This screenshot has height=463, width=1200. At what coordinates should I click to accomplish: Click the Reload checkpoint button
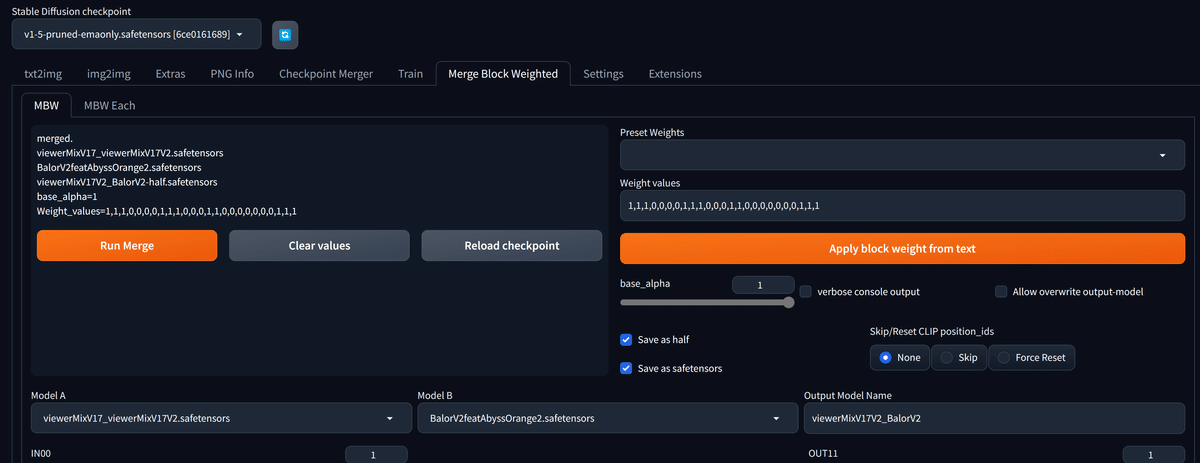tap(512, 245)
